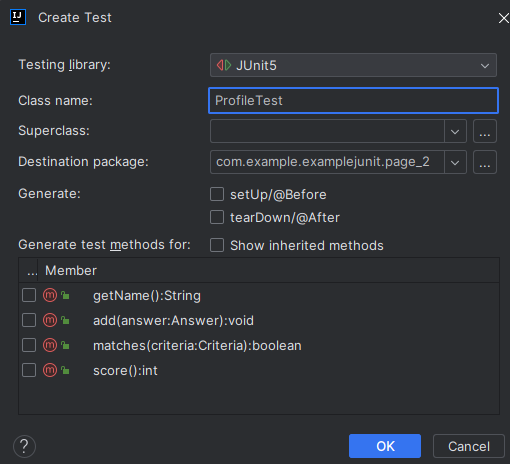The image size is (510, 464).
Task: Enable the setUp/@Before checkbox
Action: pyautogui.click(x=217, y=194)
